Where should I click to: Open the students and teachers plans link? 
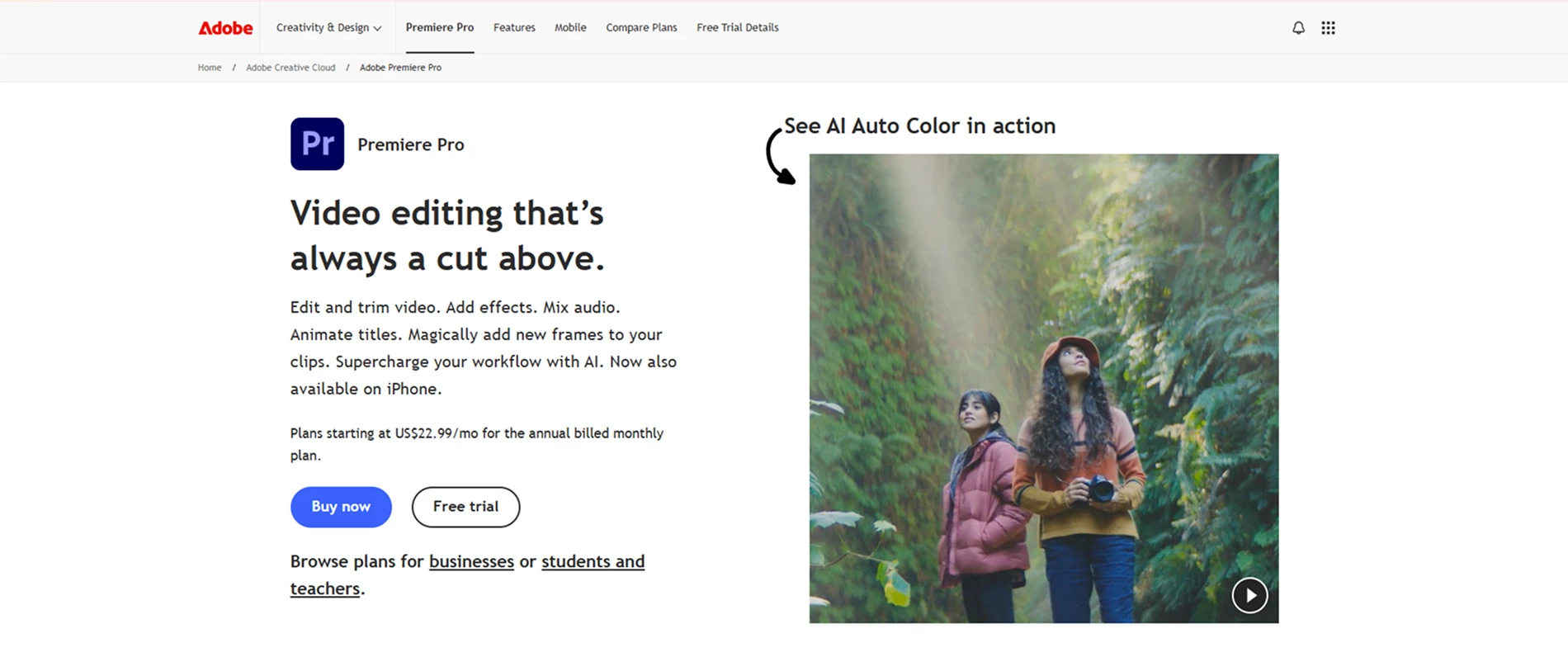click(593, 562)
